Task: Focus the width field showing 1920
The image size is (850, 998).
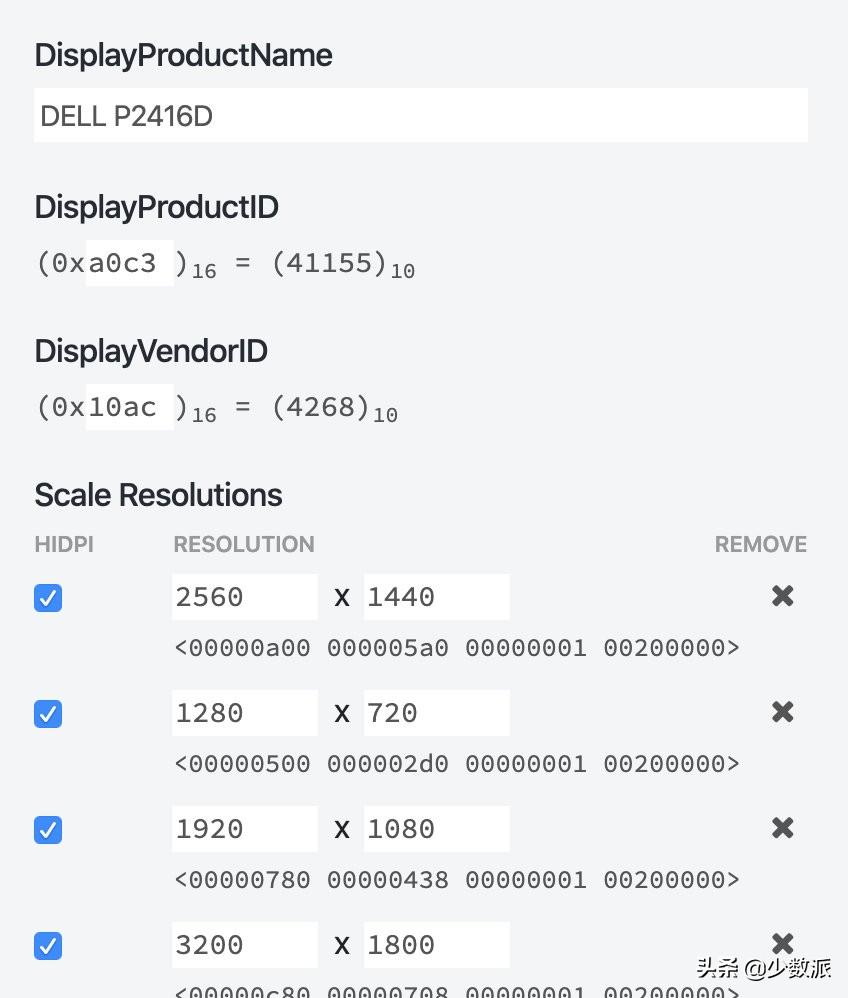Action: (244, 829)
